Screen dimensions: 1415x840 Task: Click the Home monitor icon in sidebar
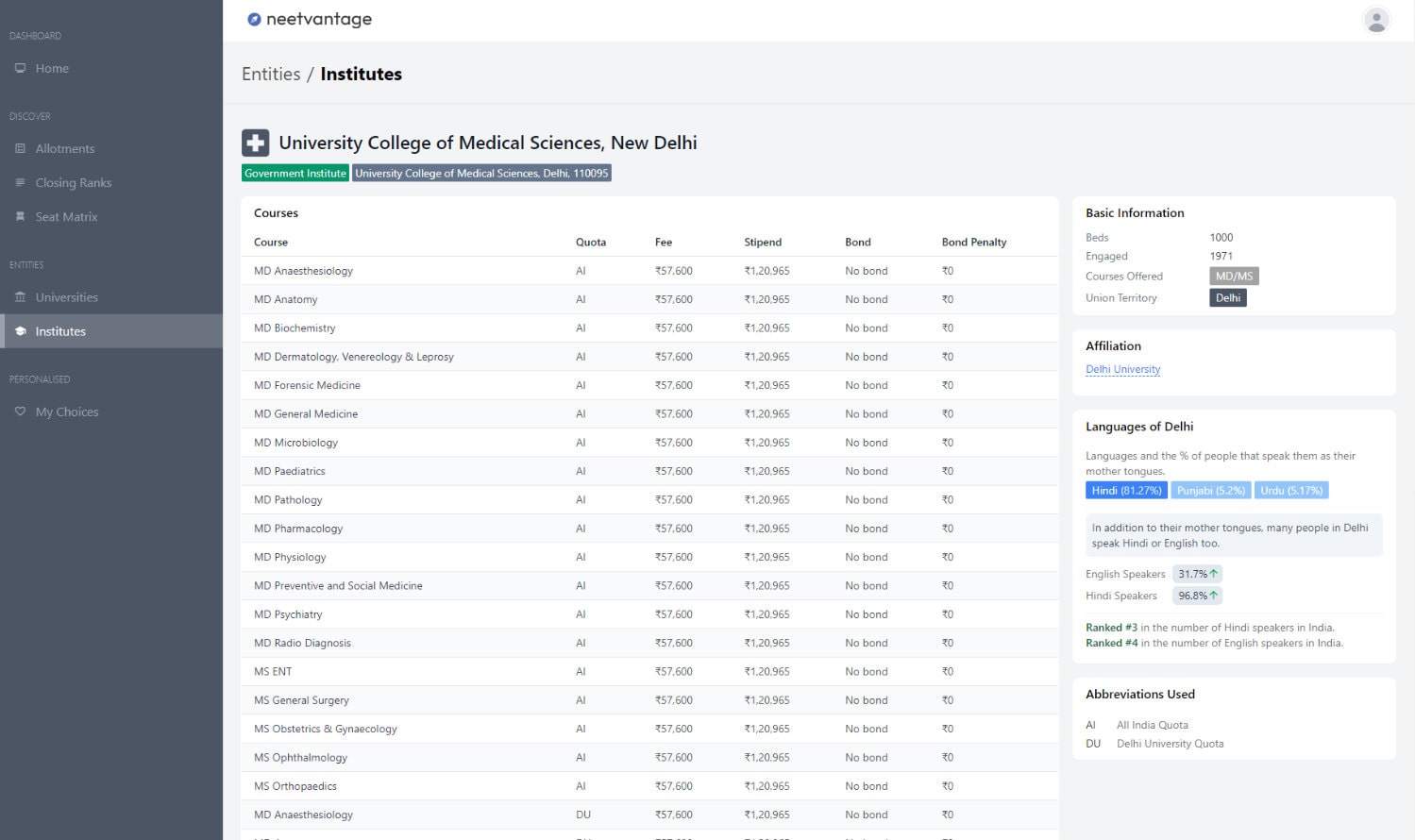coord(20,68)
